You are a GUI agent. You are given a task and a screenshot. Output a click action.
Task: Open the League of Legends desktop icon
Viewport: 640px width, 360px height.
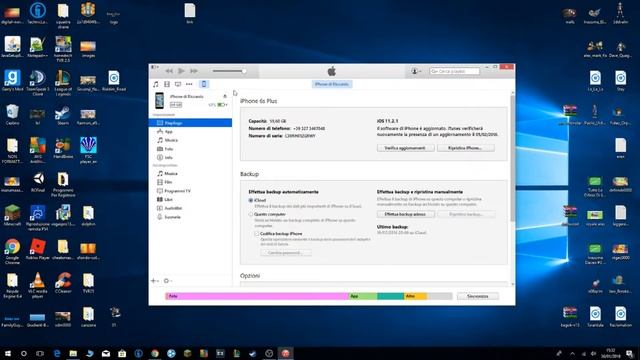point(63,83)
